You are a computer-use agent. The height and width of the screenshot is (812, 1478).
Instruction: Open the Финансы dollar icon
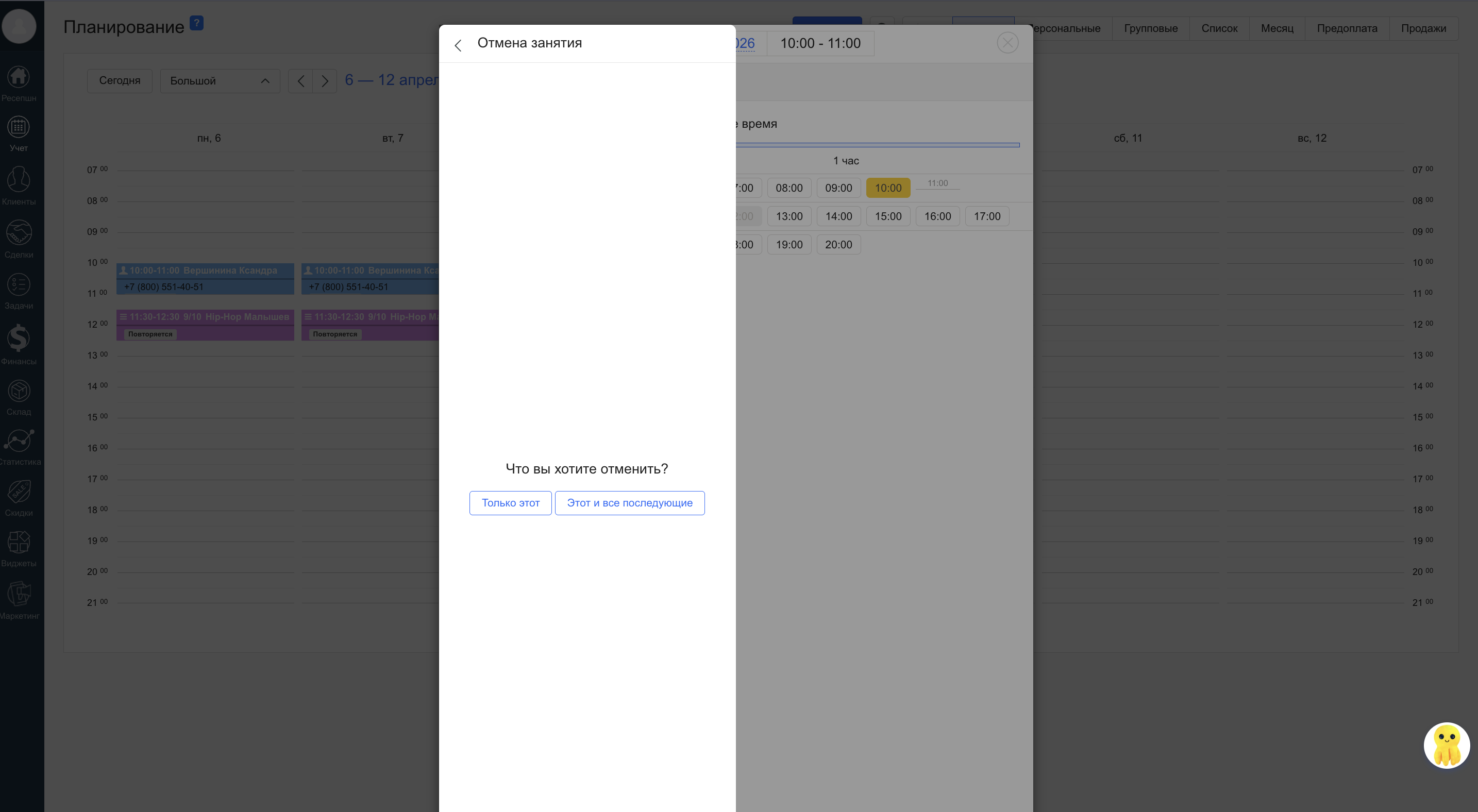[x=19, y=339]
